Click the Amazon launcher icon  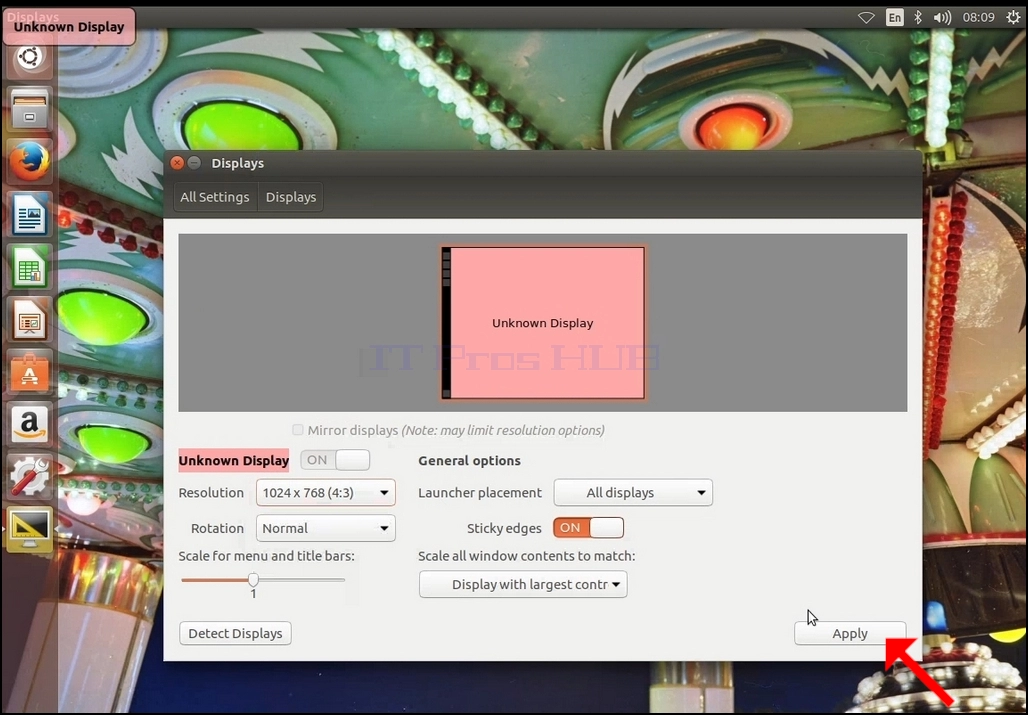(30, 424)
